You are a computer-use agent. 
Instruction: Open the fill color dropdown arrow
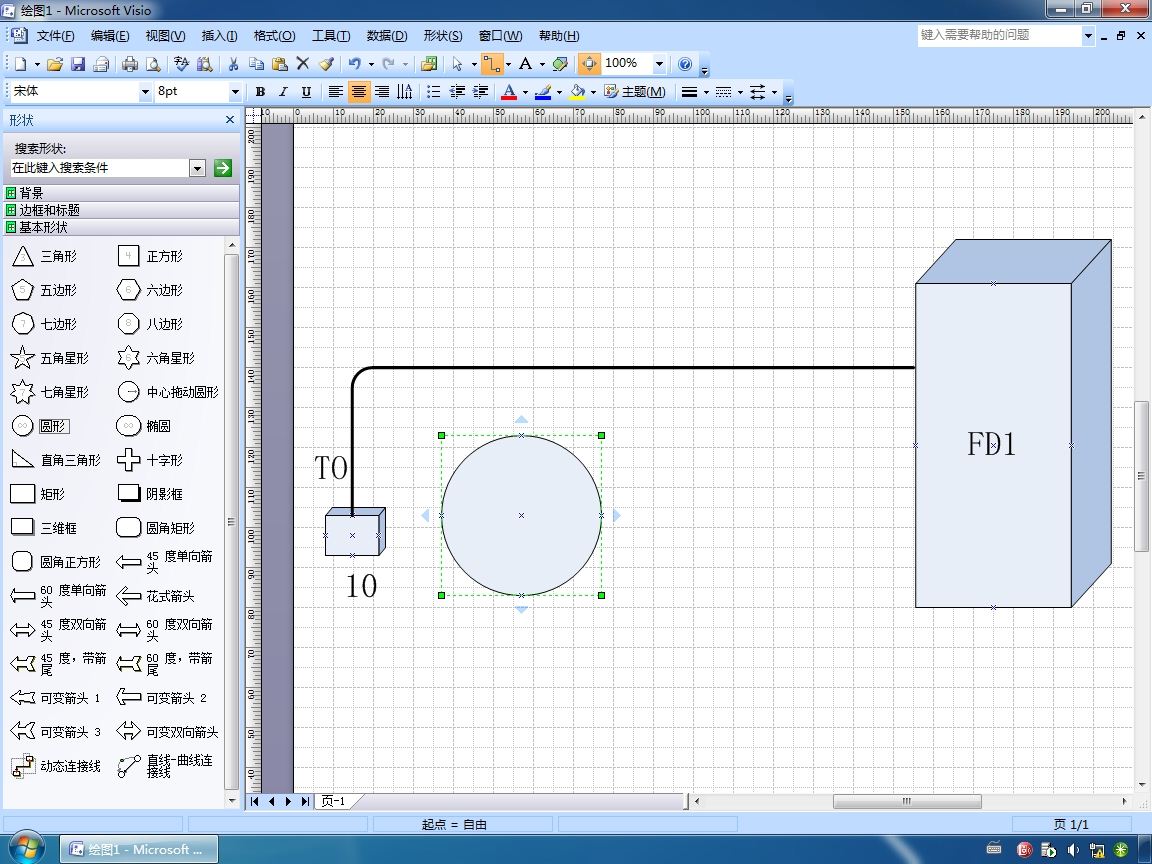[593, 92]
